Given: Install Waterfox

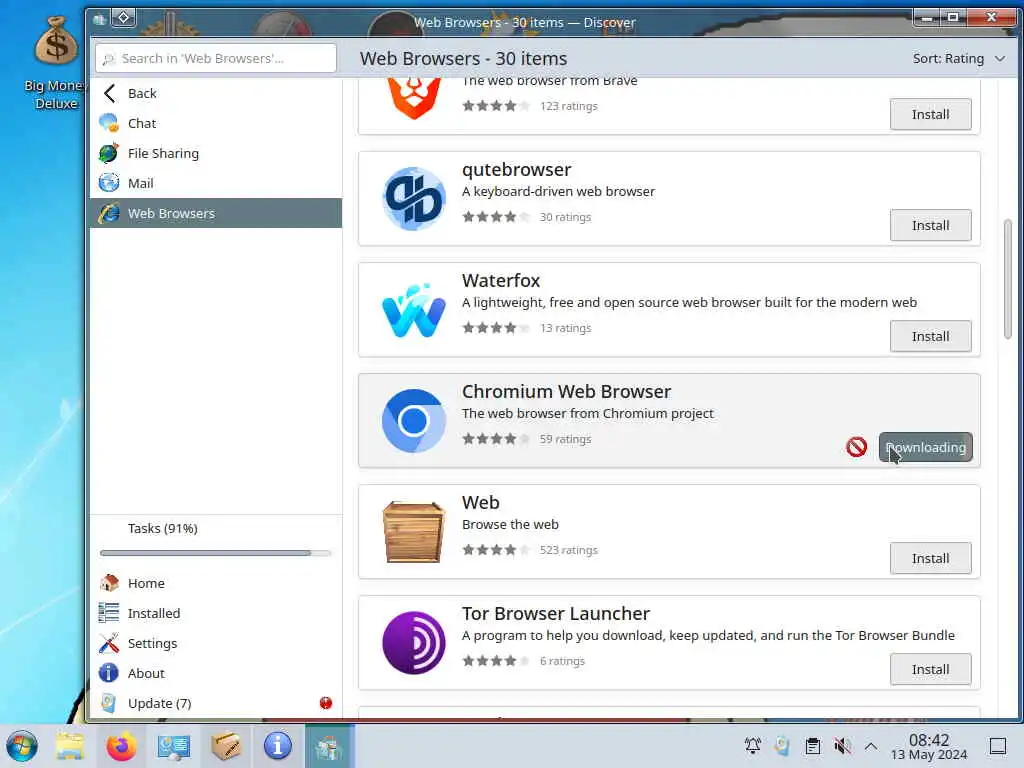Looking at the screenshot, I should coord(930,336).
